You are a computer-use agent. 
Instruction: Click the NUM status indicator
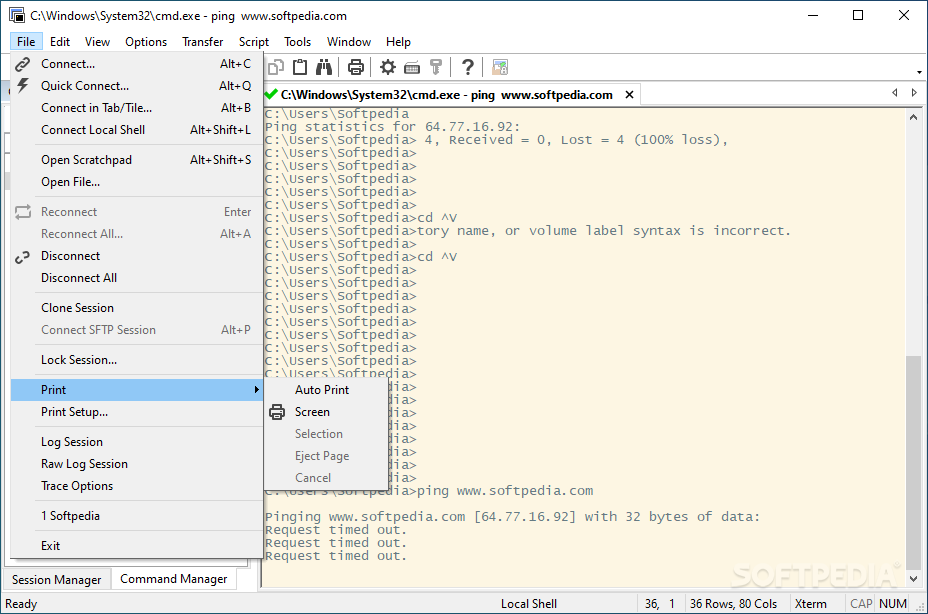point(892,603)
